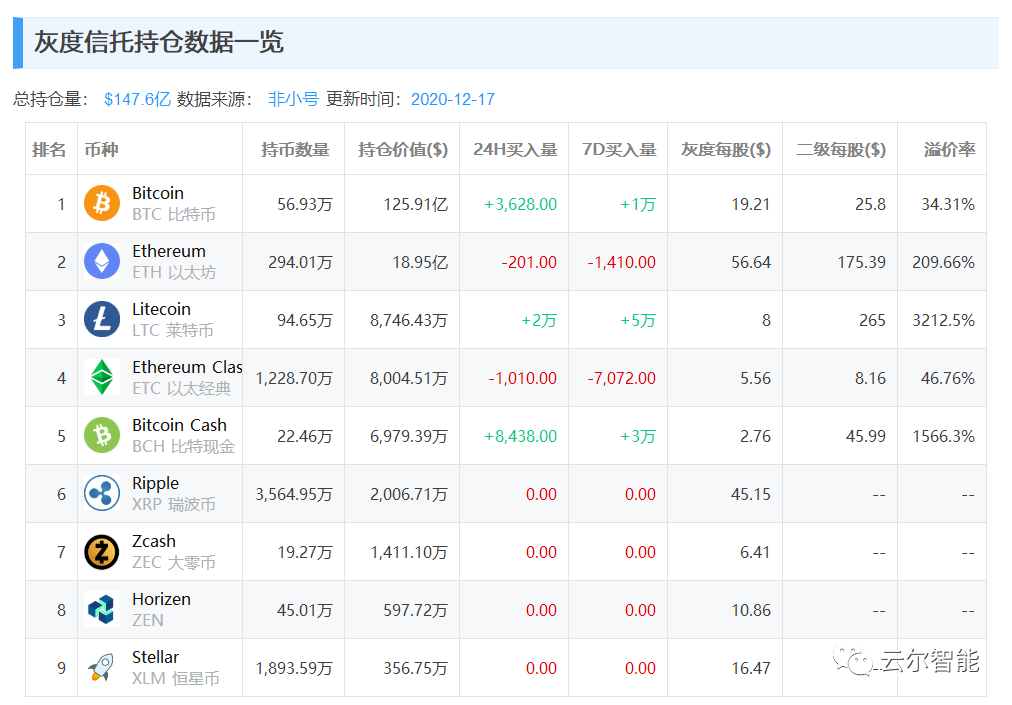Click the blue Ripple XRP icon

pyautogui.click(x=102, y=494)
